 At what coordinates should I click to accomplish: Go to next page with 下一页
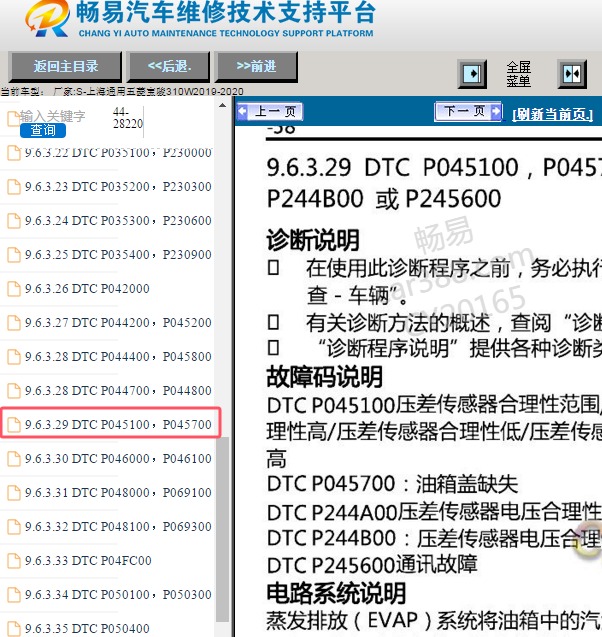468,111
